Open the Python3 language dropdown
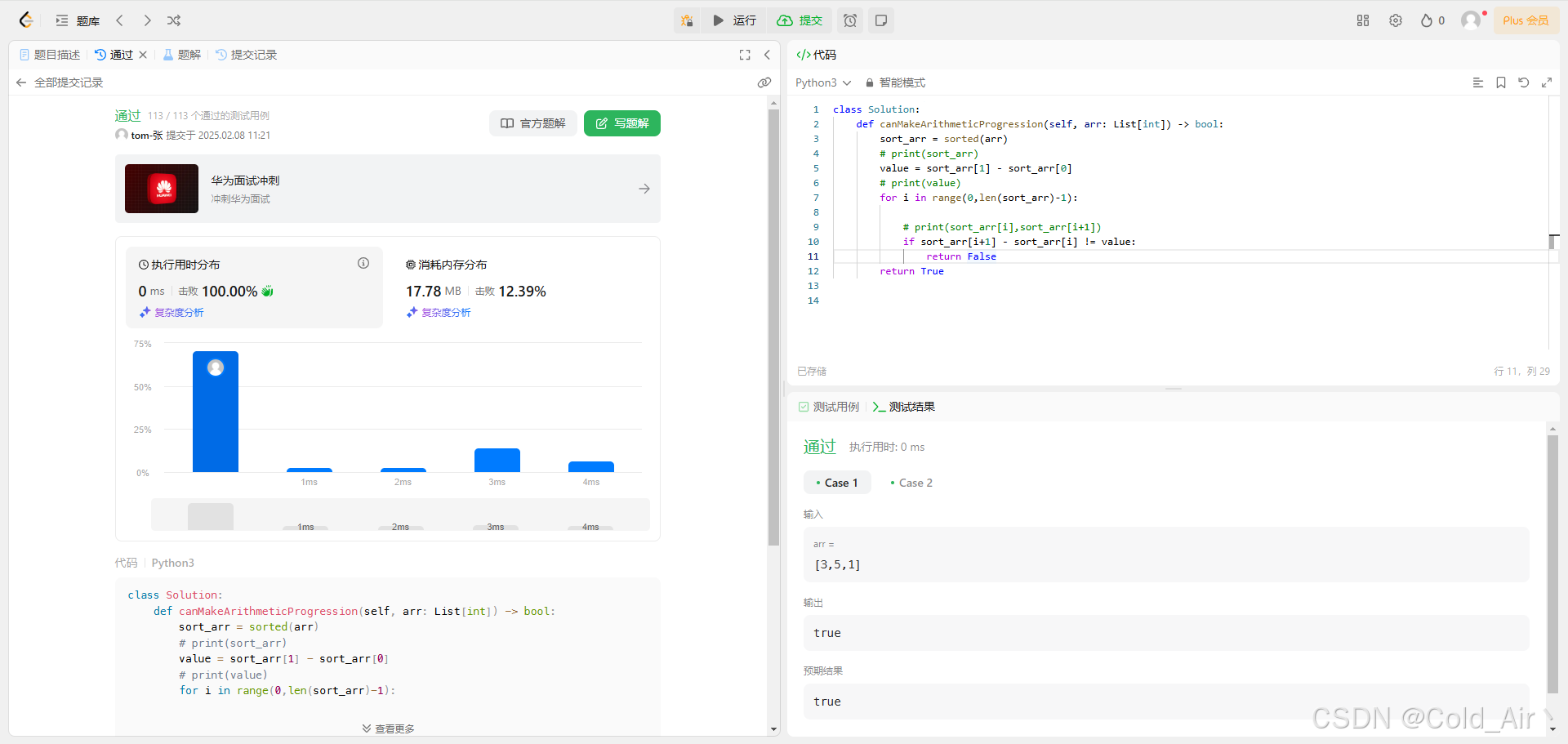This screenshot has height=744, width=1568. point(822,82)
